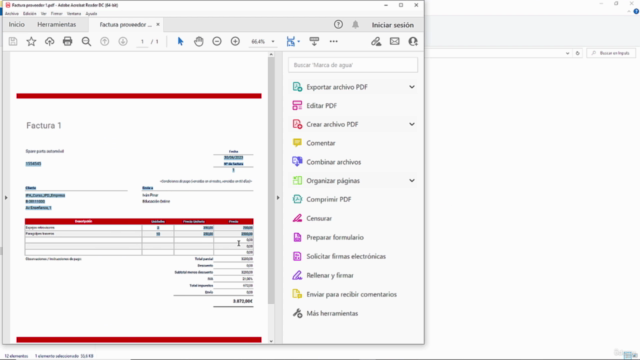Open the Ayuda menu
Image resolution: width=640 pixels, height=360 pixels.
pos(91,13)
